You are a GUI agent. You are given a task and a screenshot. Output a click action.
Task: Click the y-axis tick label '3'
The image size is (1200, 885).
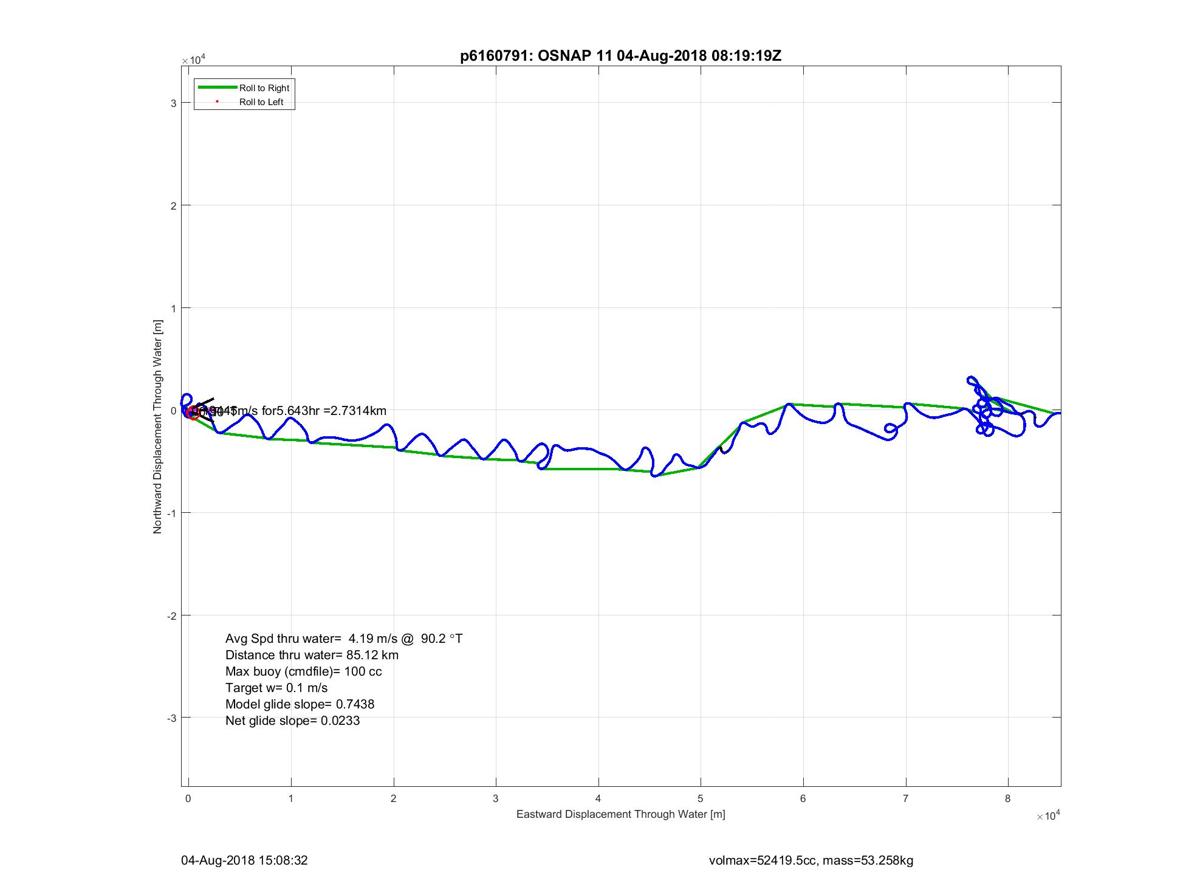coord(174,103)
